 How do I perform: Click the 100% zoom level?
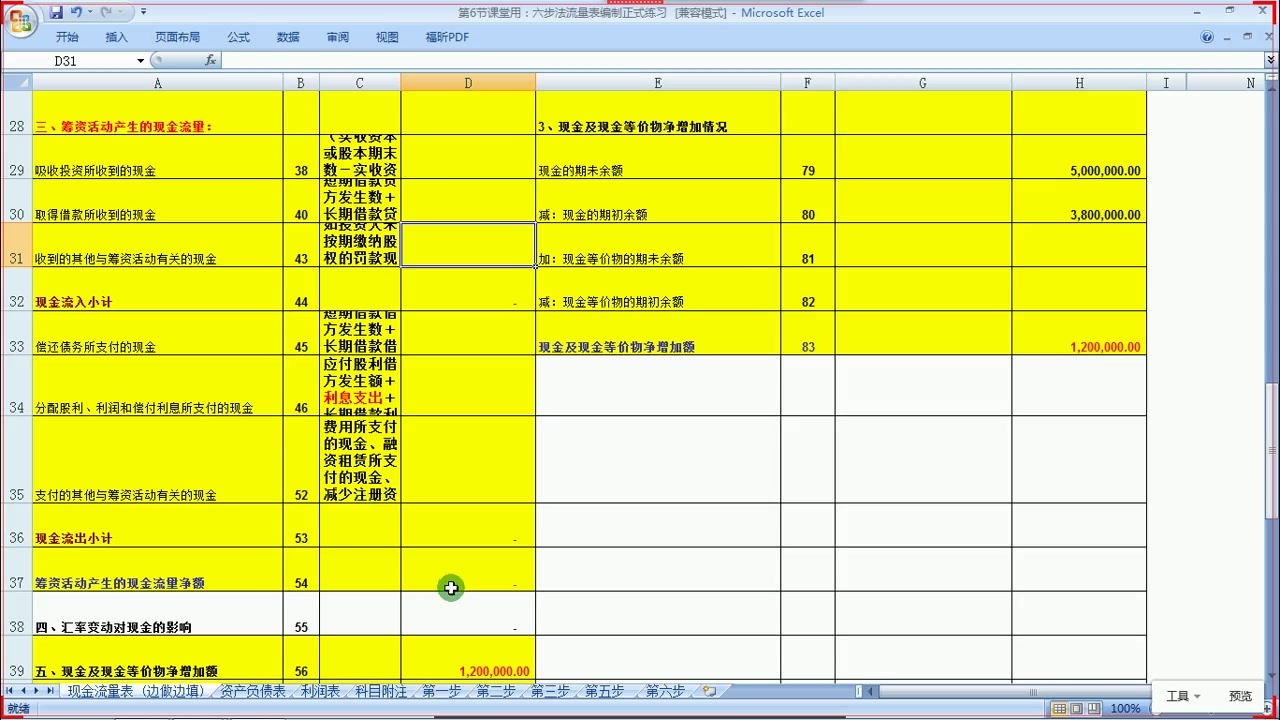point(1125,708)
